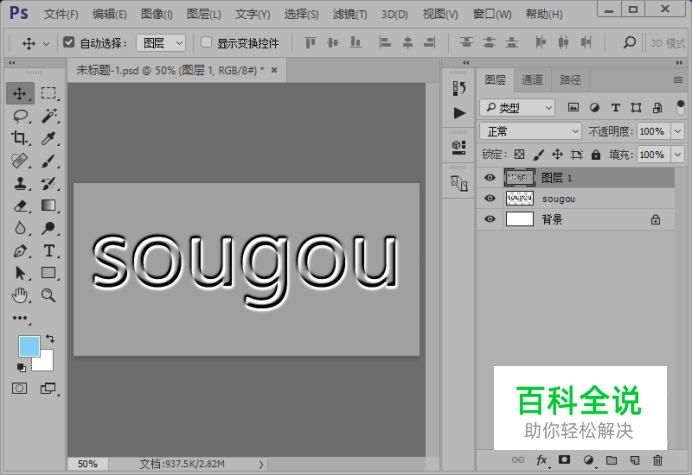Open the 图层(L) menu
The height and width of the screenshot is (475, 692).
203,14
